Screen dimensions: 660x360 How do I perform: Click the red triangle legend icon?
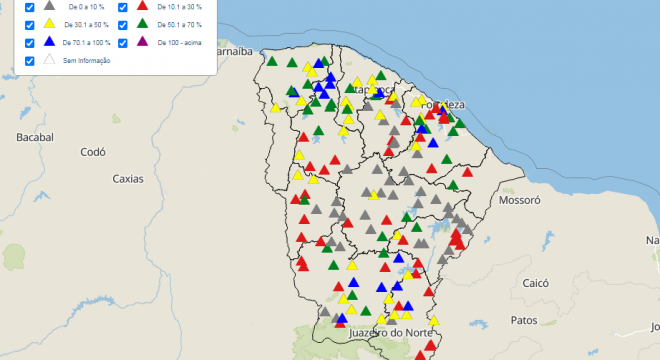pyautogui.click(x=143, y=5)
